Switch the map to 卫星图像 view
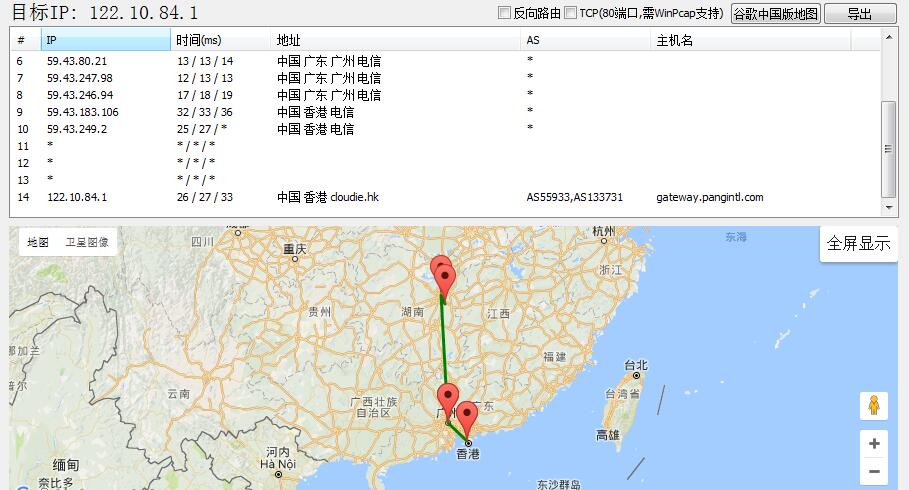Viewport: 909px width, 490px height. (x=87, y=242)
